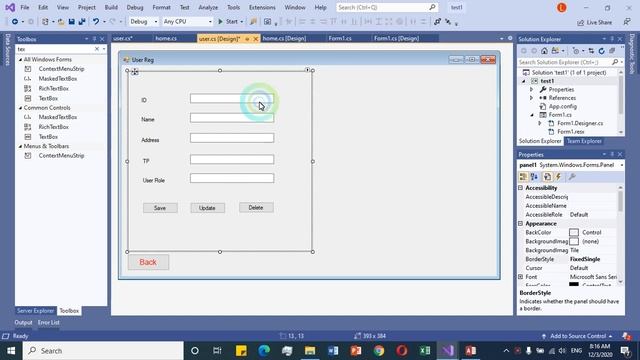640x360 pixels.
Task: Click the Open File toolbar icon
Action: 61,22
